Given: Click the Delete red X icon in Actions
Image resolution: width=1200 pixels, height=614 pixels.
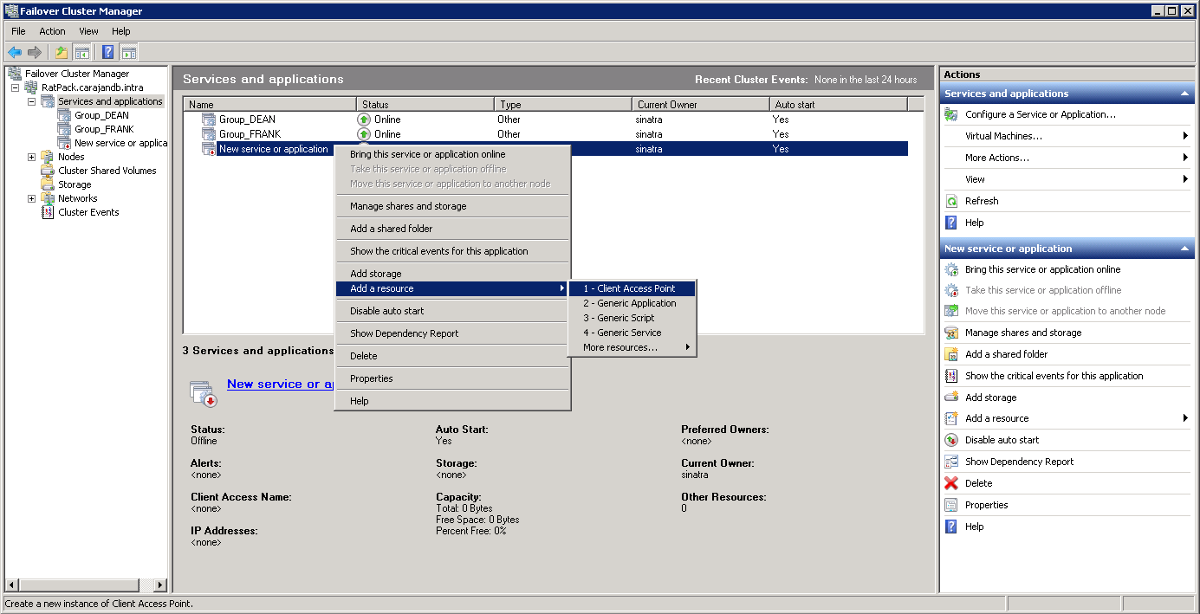Looking at the screenshot, I should [952, 483].
